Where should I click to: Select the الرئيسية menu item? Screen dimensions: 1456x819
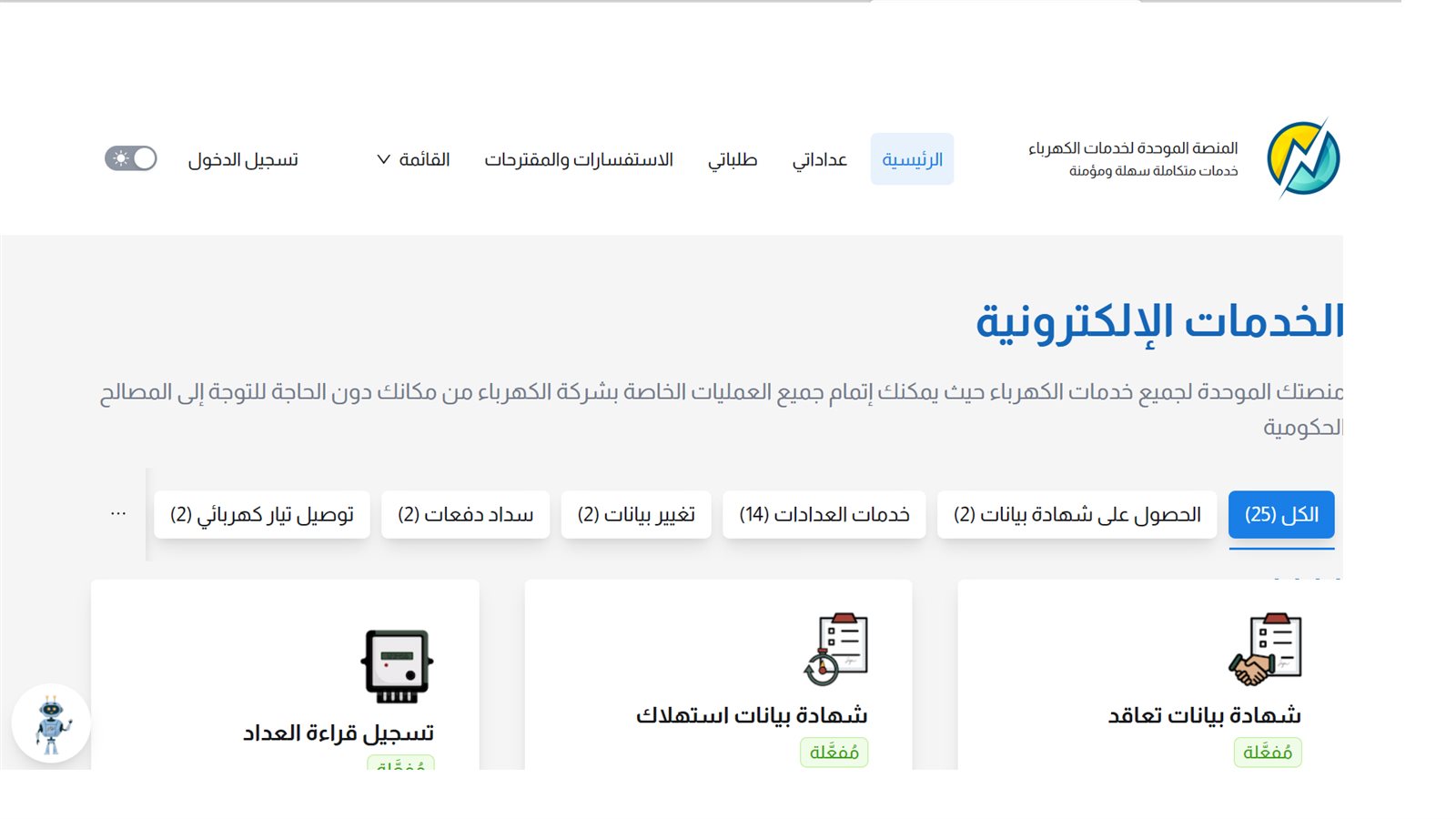[912, 157]
